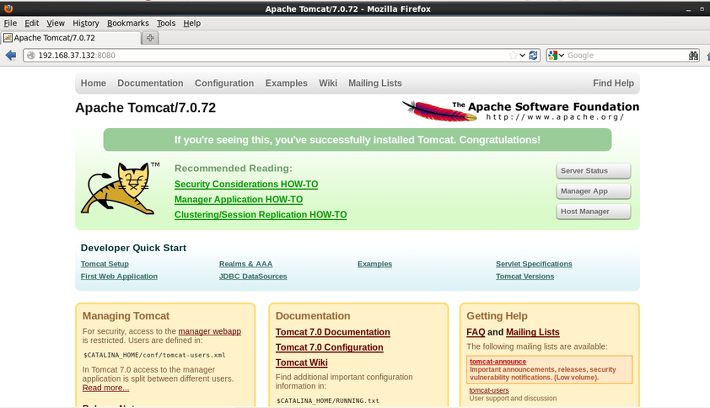
Task: Open Manager Application HOW-TO link
Action: pos(239,200)
